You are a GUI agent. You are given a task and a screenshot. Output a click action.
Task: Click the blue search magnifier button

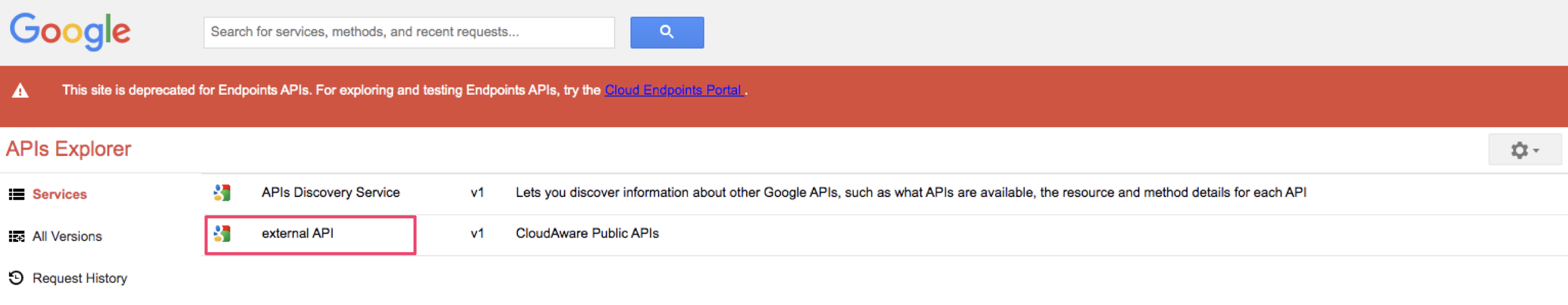click(x=666, y=33)
